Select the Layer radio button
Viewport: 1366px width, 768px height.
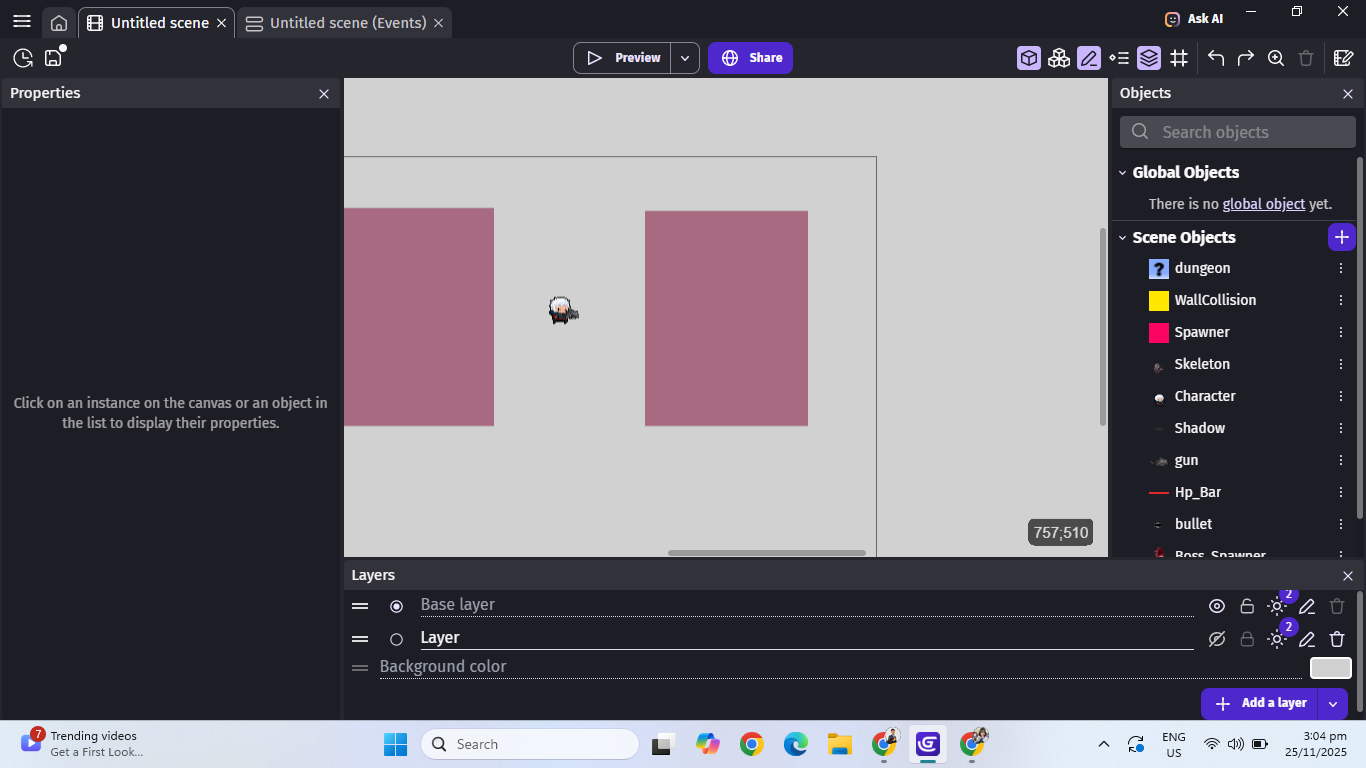coord(396,639)
